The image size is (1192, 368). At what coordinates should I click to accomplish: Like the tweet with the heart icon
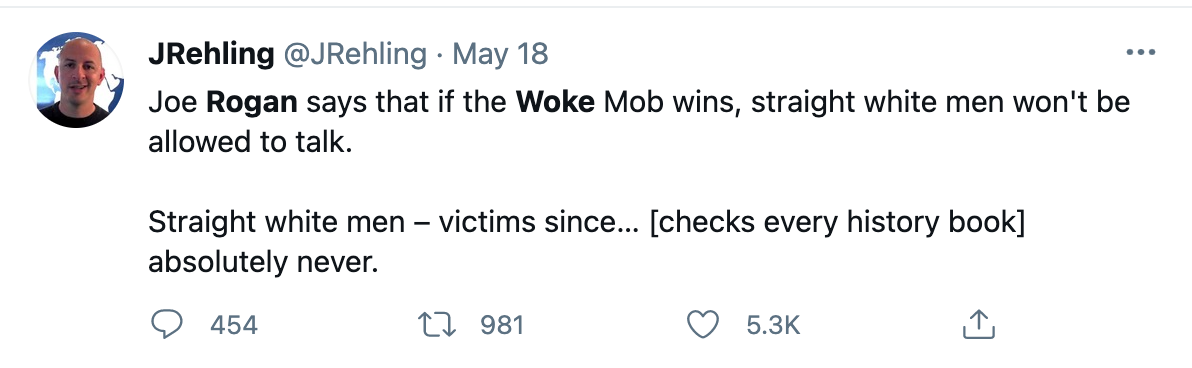[x=703, y=325]
